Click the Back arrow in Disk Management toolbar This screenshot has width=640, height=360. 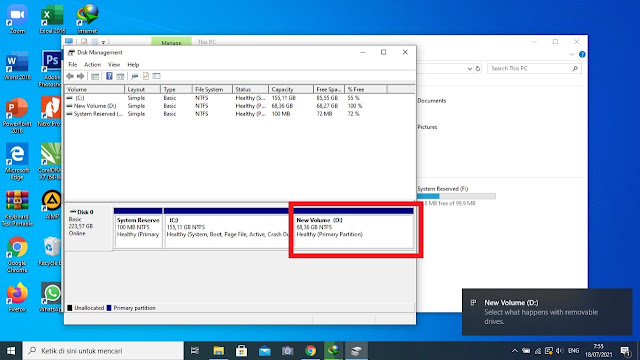[70, 76]
